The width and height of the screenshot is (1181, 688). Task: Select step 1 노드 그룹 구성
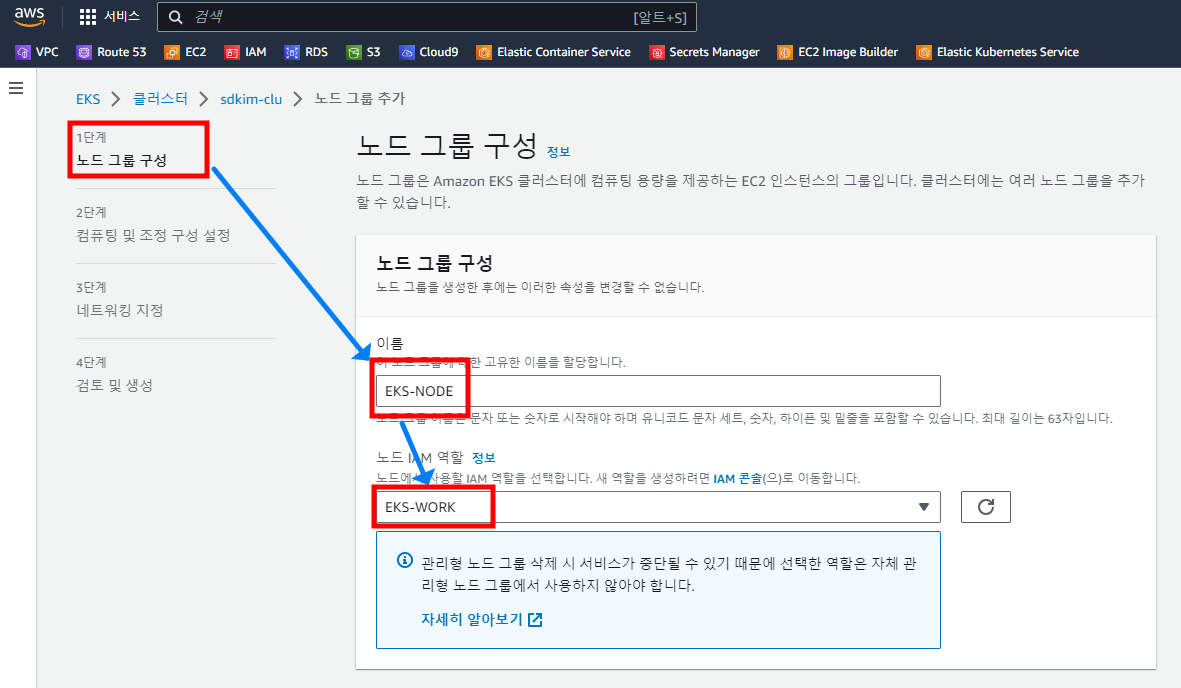click(x=121, y=161)
